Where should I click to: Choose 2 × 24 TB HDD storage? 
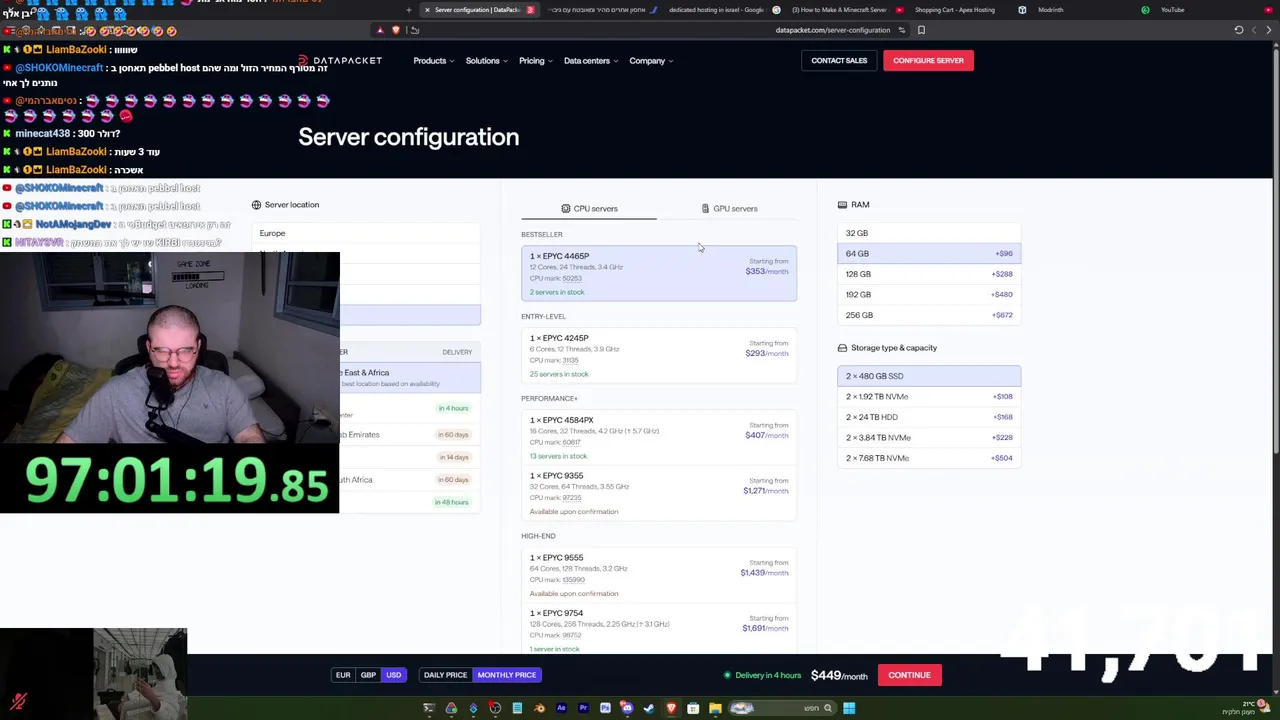click(x=929, y=417)
